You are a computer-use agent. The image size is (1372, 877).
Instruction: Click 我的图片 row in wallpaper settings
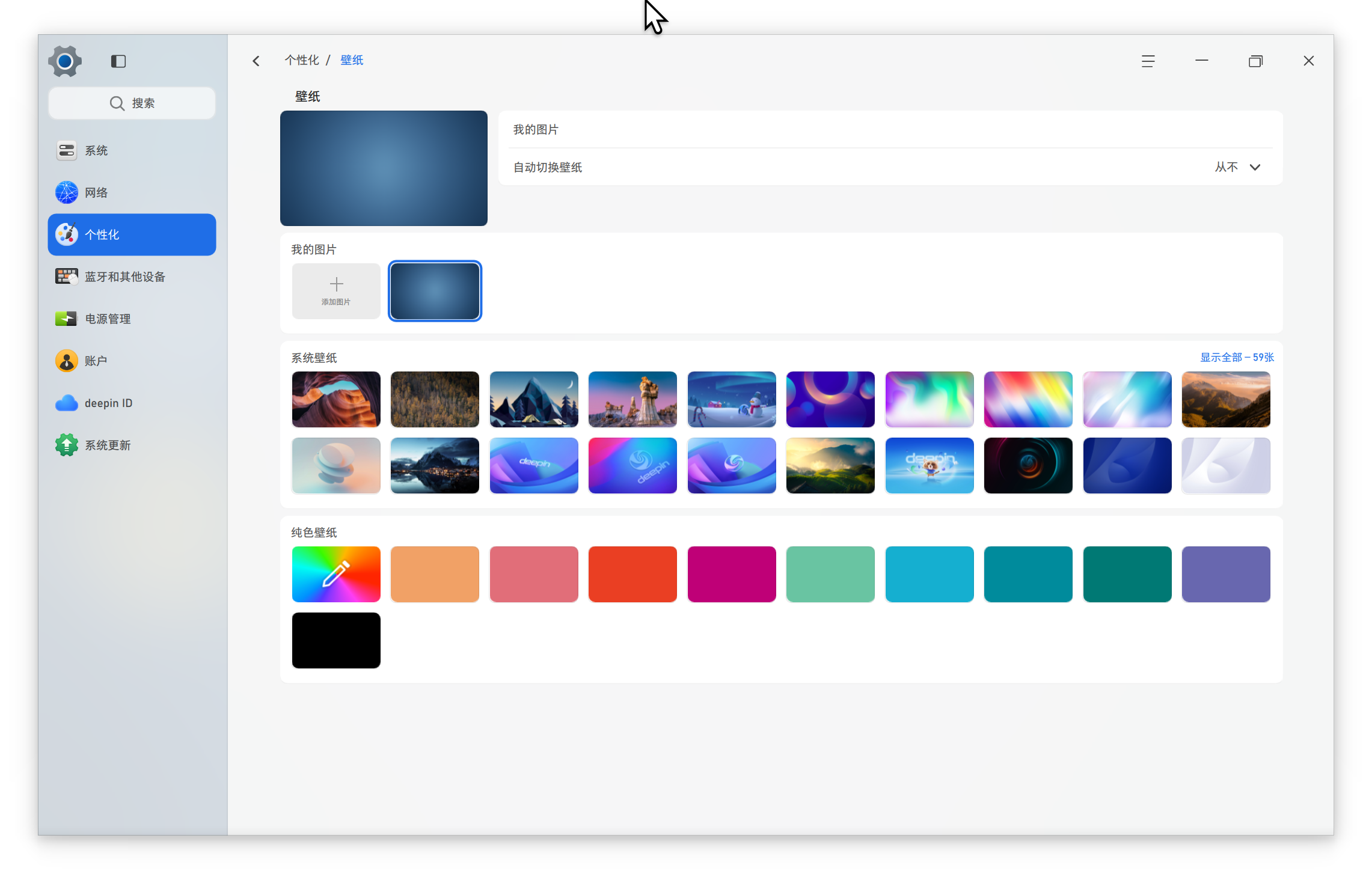click(x=890, y=130)
